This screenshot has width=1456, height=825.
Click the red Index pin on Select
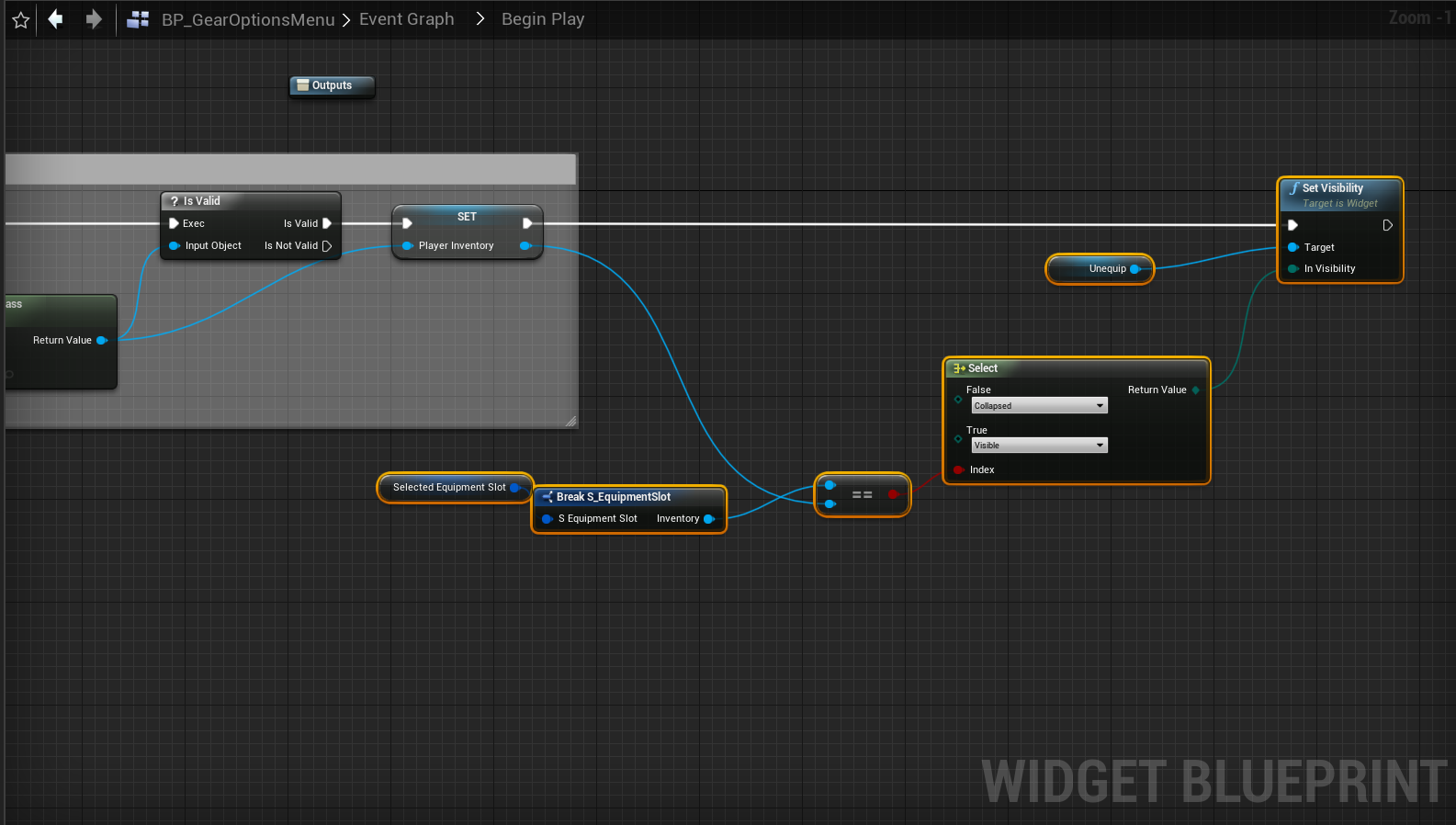[x=958, y=470]
